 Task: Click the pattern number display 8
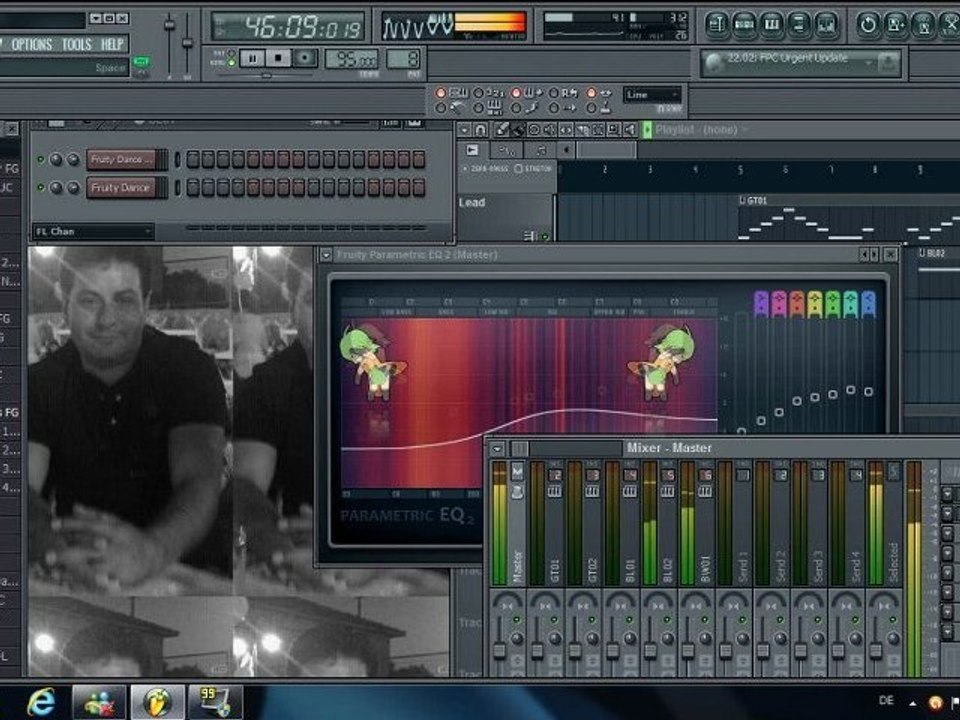404,59
